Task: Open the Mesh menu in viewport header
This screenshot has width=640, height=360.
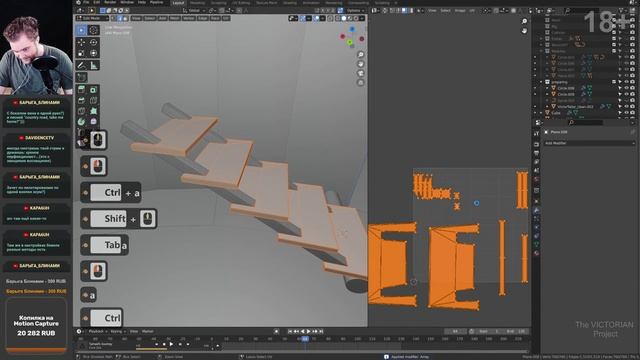Action: [x=174, y=18]
